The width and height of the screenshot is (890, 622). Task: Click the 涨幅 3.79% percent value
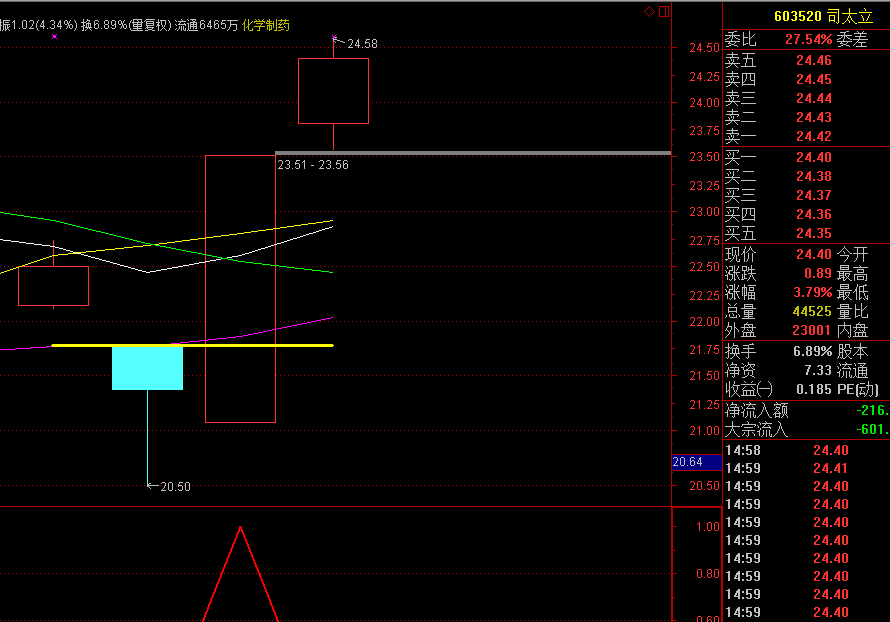pyautogui.click(x=813, y=292)
